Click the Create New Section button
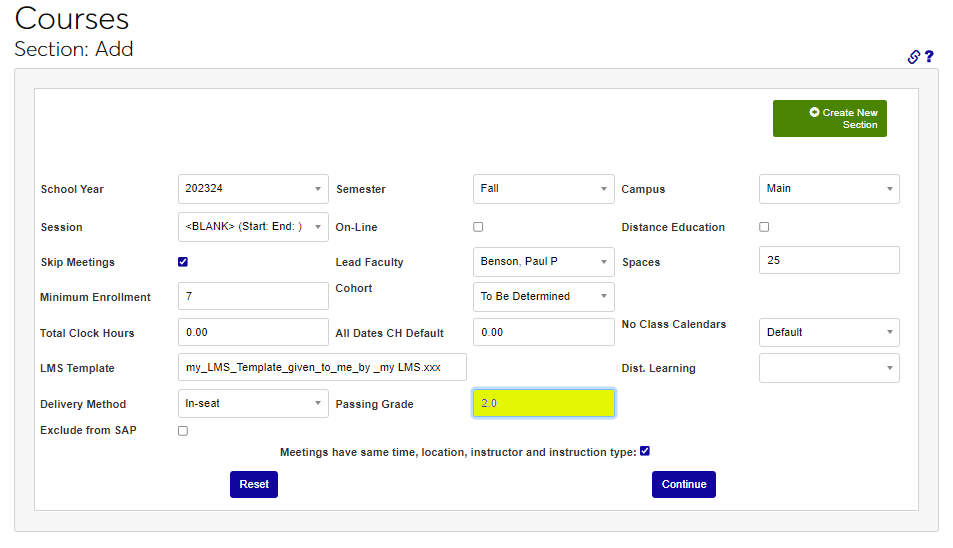The height and width of the screenshot is (548, 953). point(829,119)
